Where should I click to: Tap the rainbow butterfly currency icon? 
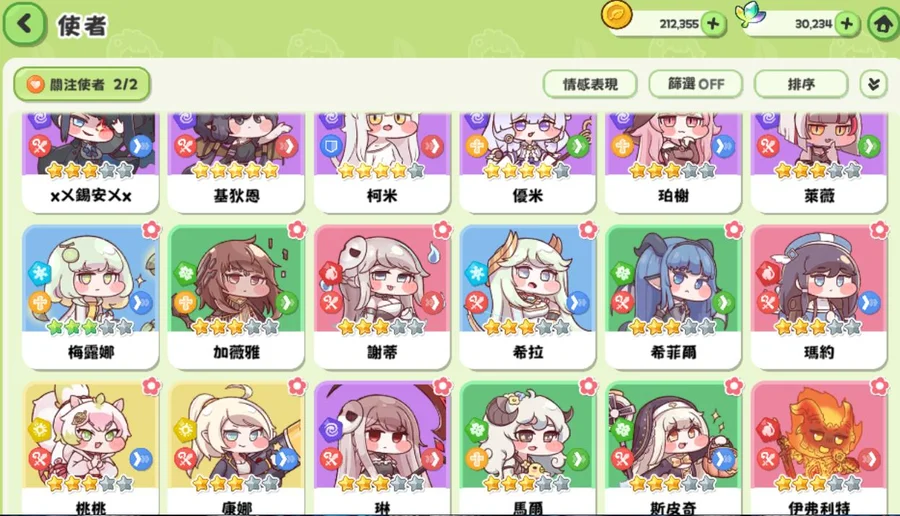pyautogui.click(x=751, y=14)
